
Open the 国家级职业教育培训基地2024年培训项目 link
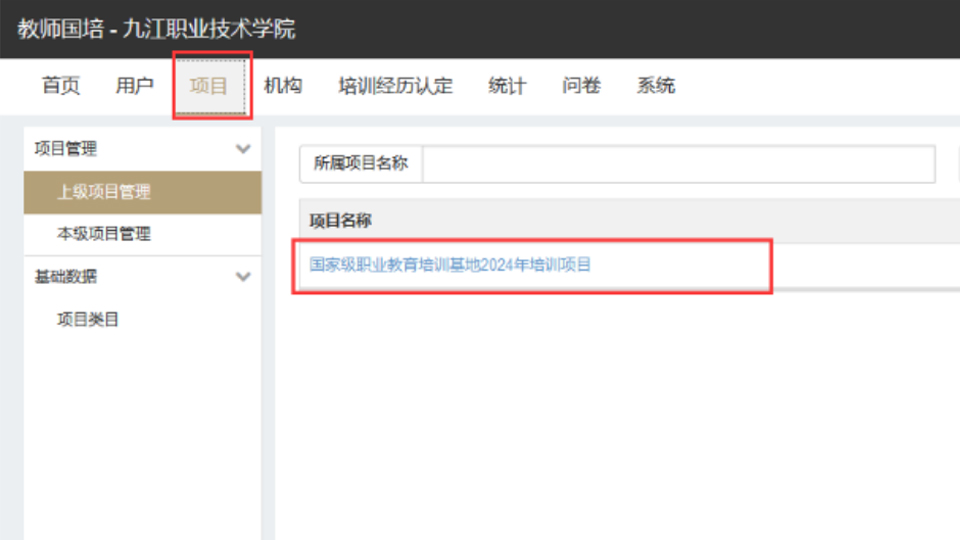point(450,265)
